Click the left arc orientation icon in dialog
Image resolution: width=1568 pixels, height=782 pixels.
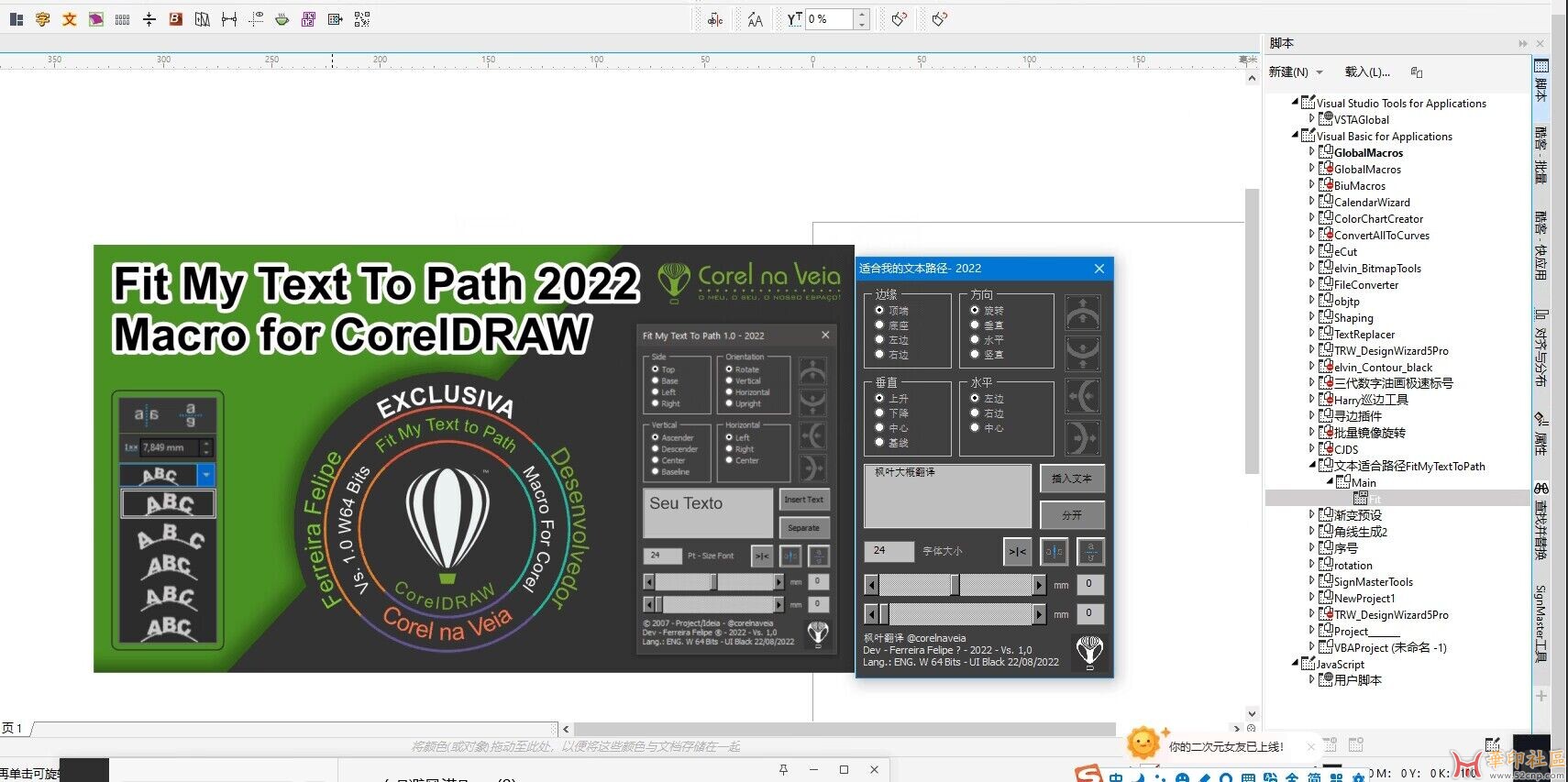point(1083,397)
